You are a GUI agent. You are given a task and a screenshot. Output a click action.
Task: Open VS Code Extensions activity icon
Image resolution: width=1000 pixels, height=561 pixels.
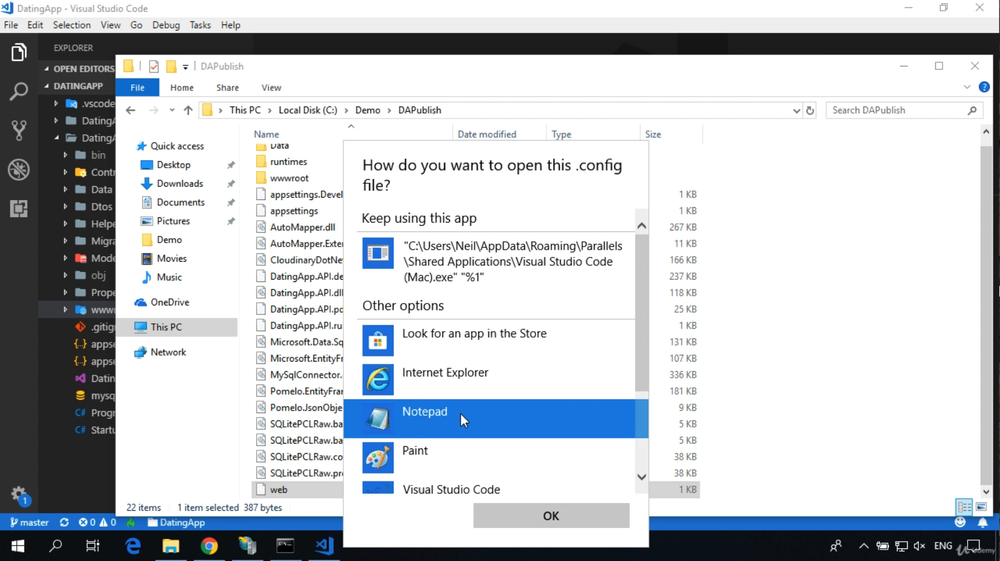18,208
